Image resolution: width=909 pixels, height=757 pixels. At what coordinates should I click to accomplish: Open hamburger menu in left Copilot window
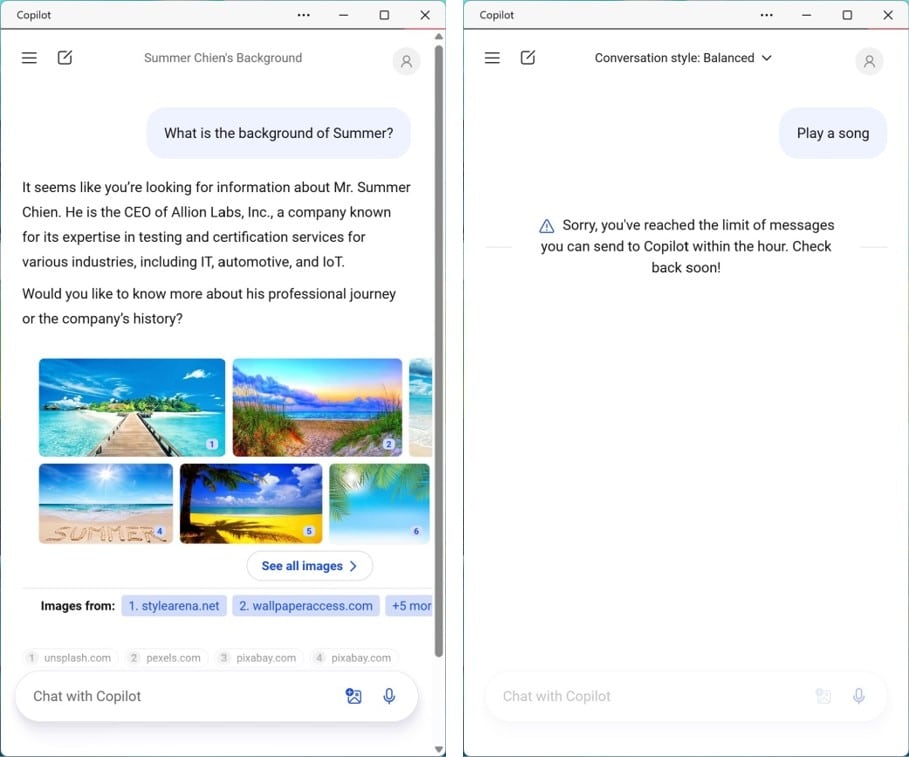point(29,58)
